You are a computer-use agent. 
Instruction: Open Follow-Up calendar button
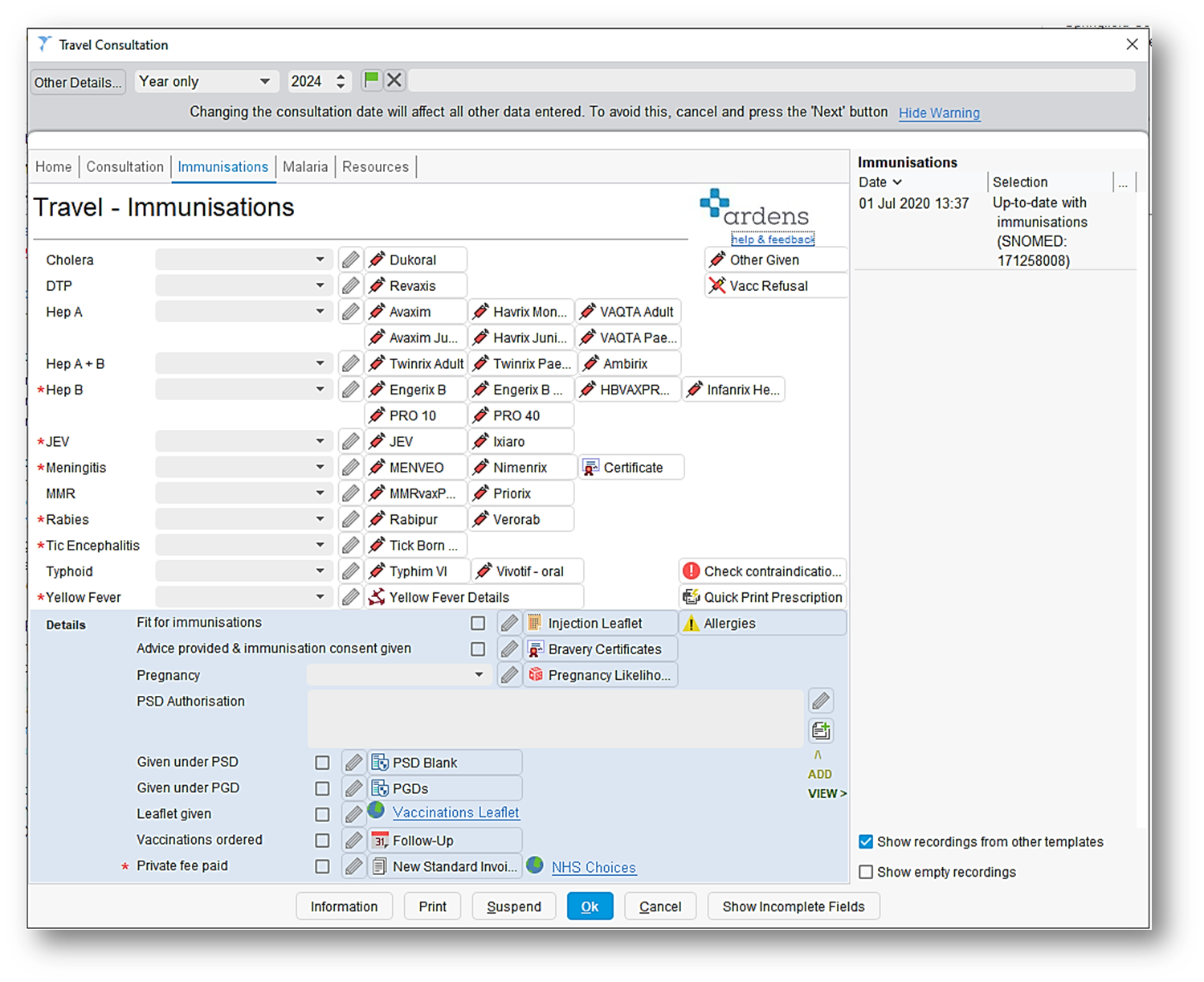pos(445,841)
